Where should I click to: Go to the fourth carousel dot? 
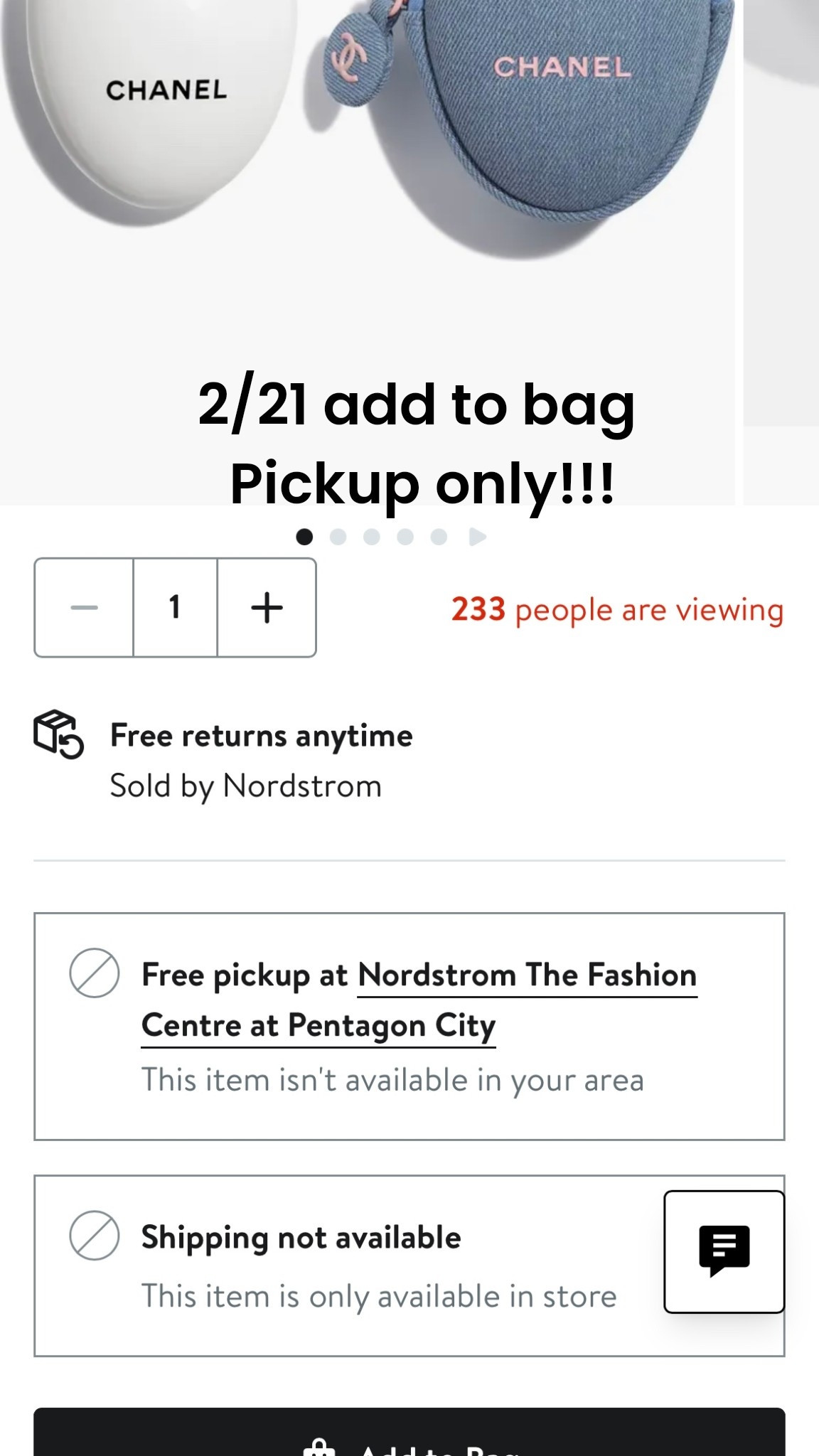(405, 537)
